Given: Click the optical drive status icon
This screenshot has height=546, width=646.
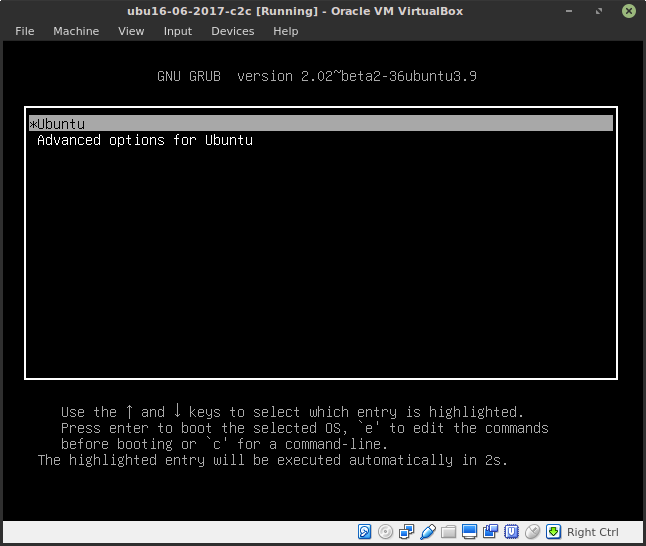Looking at the screenshot, I should [385, 532].
